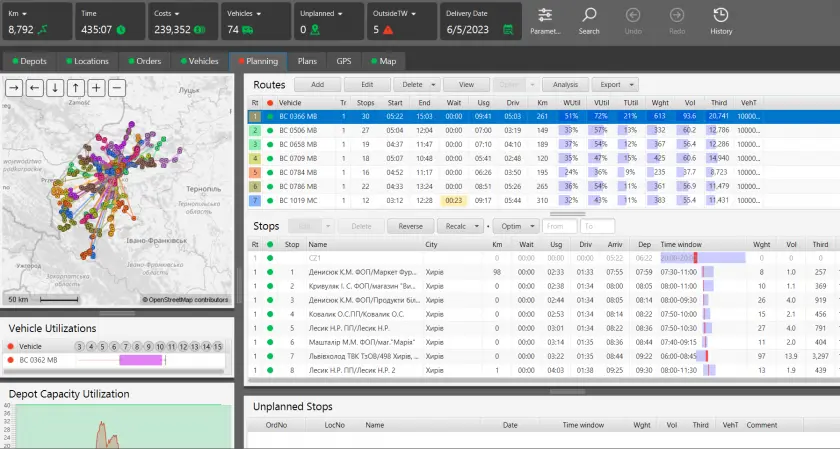840x449 pixels.
Task: Open the GPS tab
Action: pyautogui.click(x=343, y=61)
